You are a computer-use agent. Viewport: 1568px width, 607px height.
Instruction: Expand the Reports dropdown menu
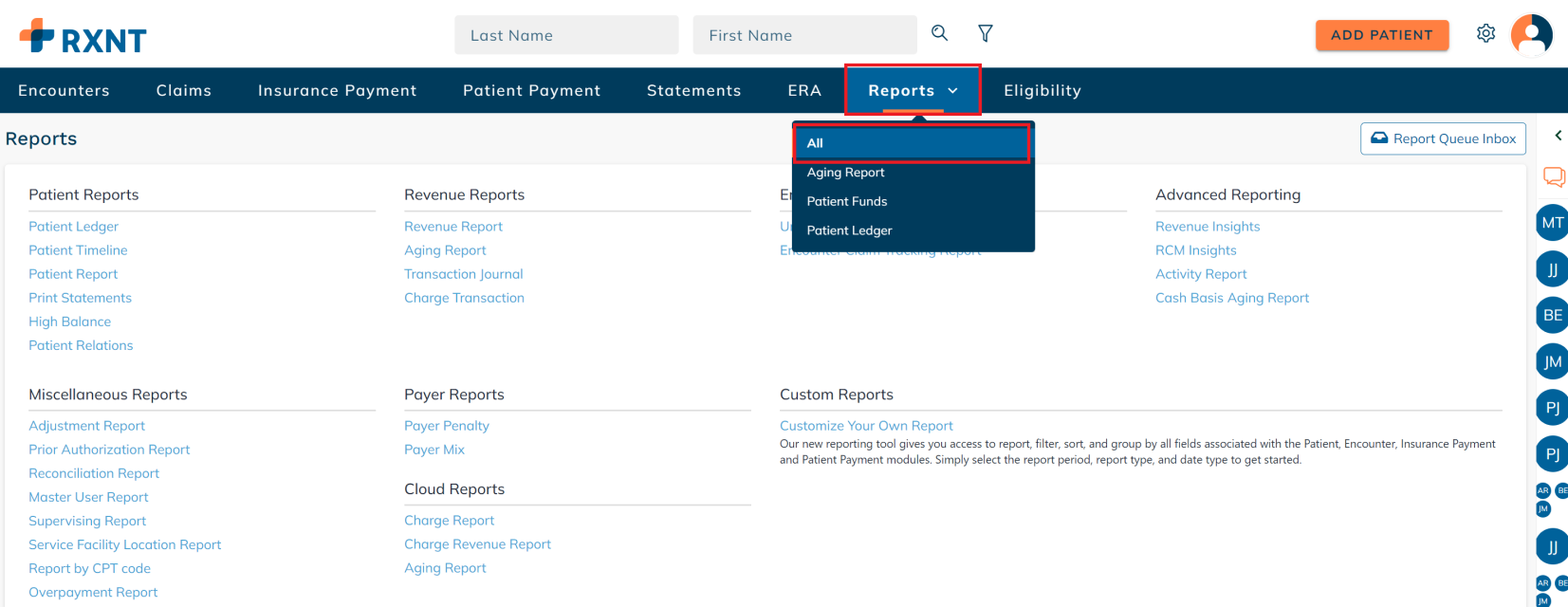click(913, 91)
